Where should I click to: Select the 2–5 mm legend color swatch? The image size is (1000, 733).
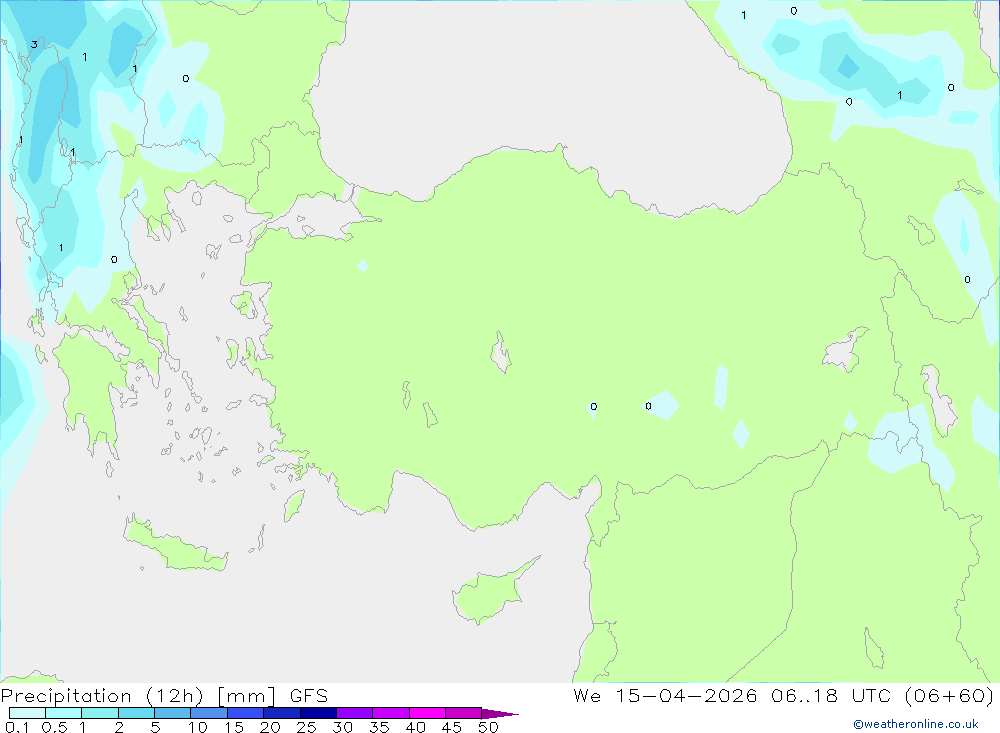click(136, 713)
